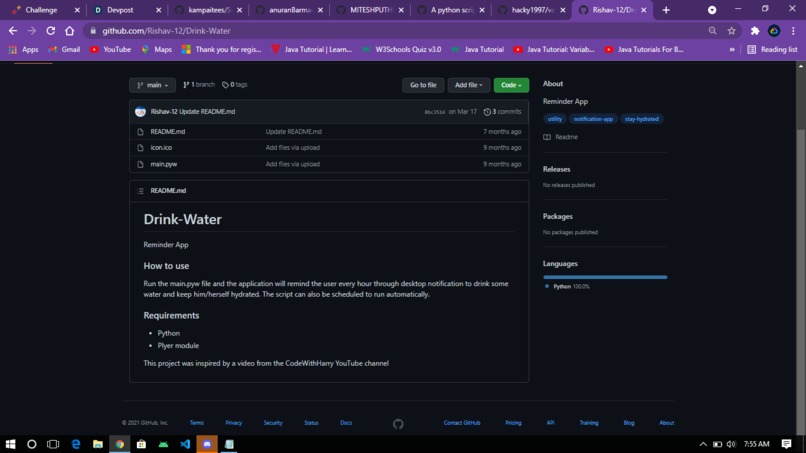Screen dimensions: 806x453
Task: Open the Contact GitHub footer link
Action: click(x=462, y=423)
